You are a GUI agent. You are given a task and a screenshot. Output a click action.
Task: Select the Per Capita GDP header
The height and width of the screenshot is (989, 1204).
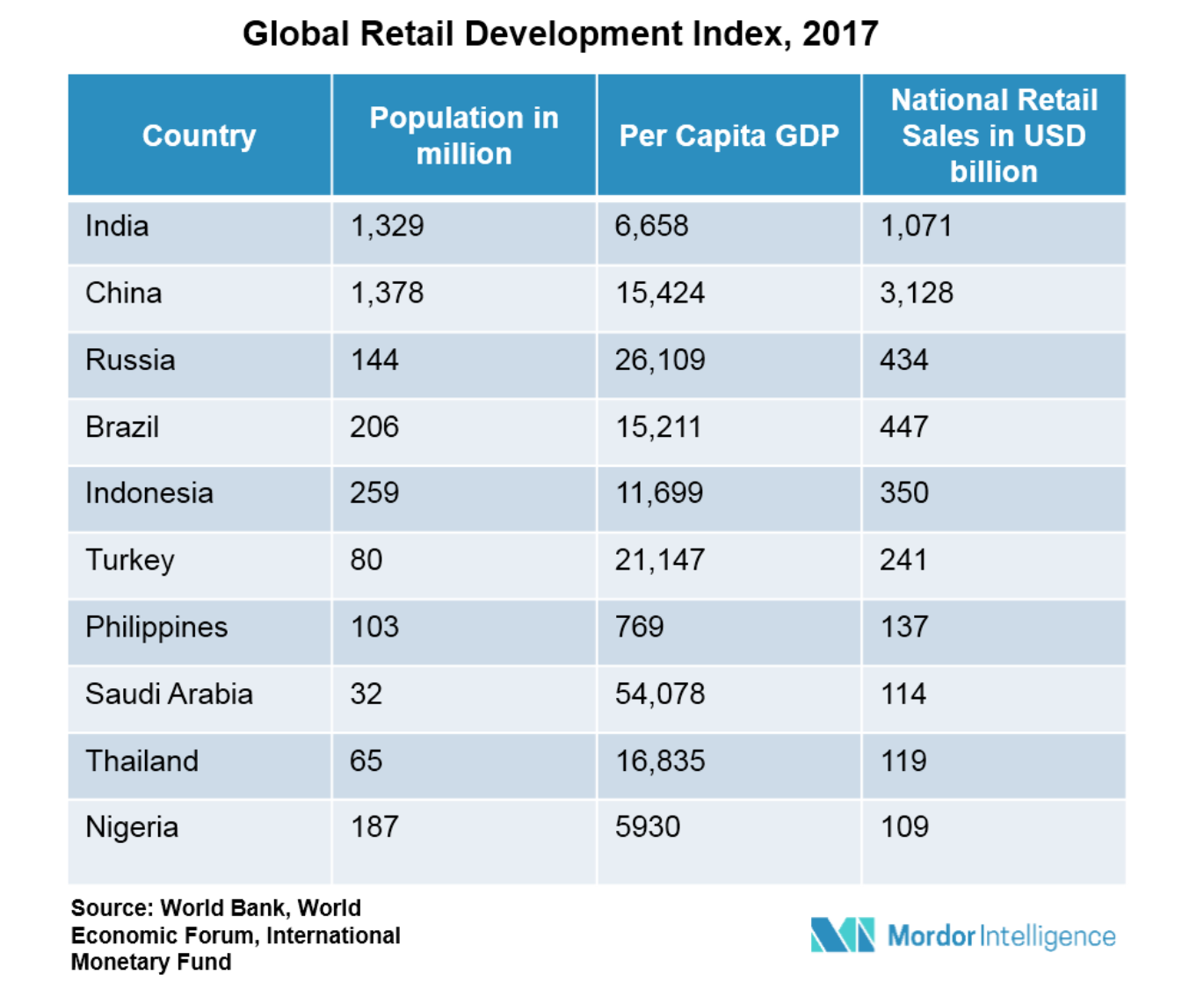point(728,135)
